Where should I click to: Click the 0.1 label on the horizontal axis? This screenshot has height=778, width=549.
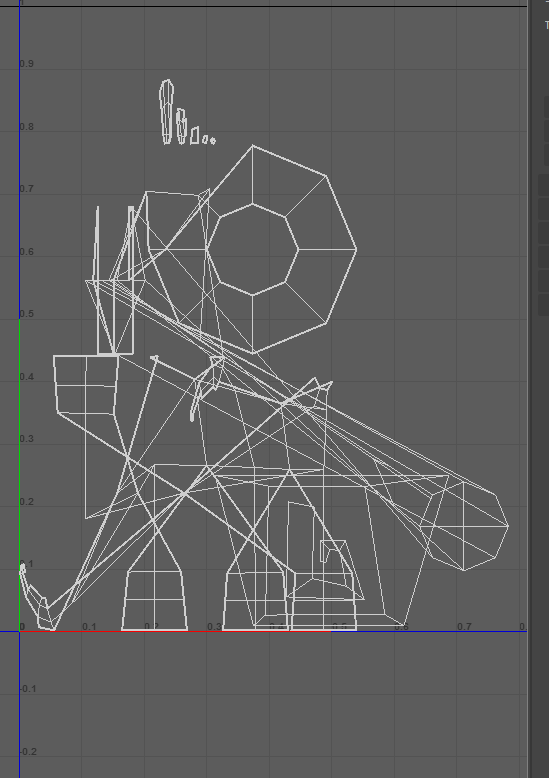click(x=89, y=627)
